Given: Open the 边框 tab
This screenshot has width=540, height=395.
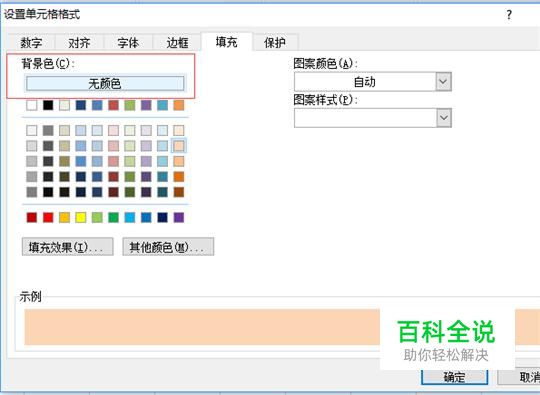Looking at the screenshot, I should [x=177, y=42].
